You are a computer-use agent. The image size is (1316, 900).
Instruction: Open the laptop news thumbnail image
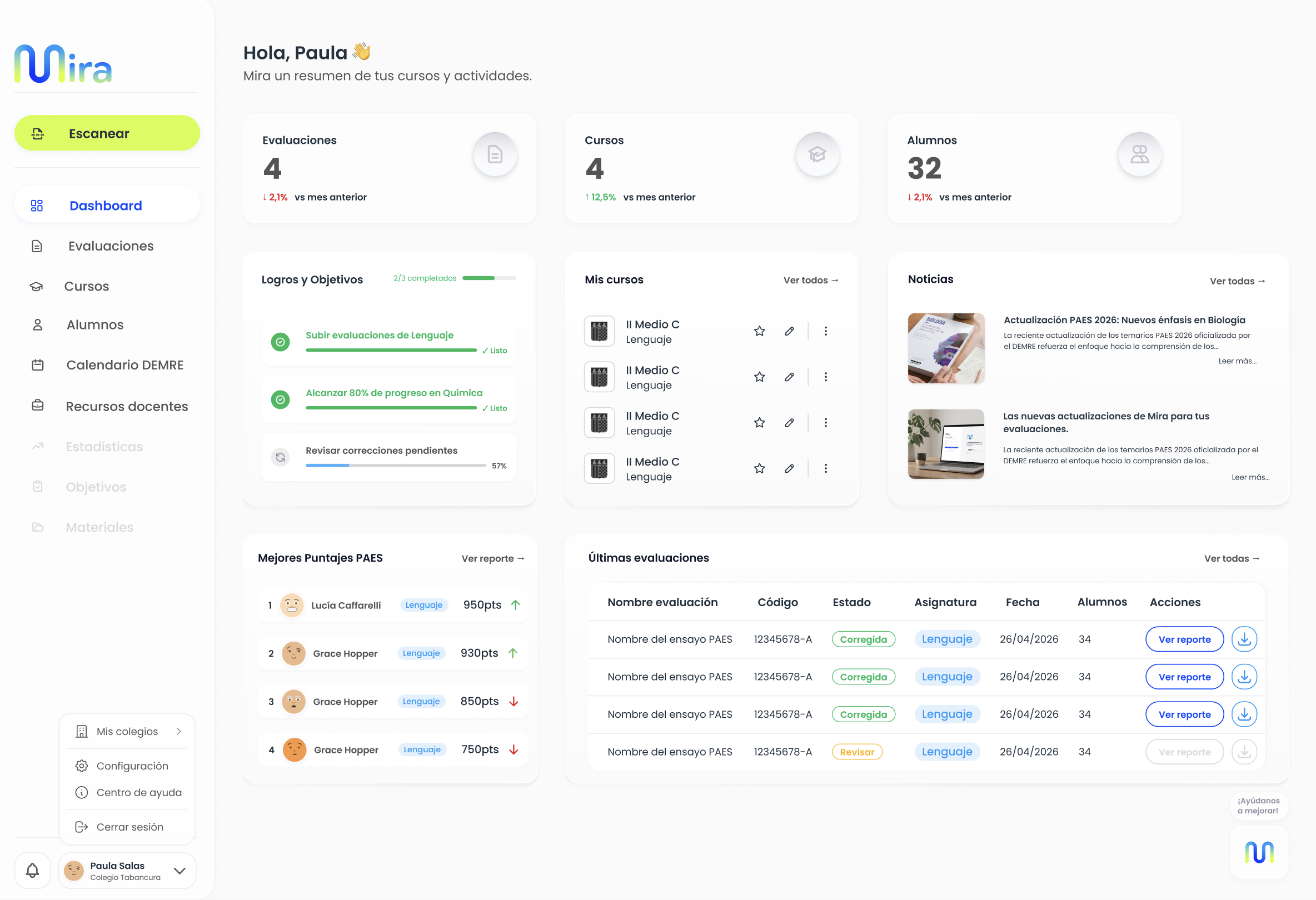tap(946, 444)
